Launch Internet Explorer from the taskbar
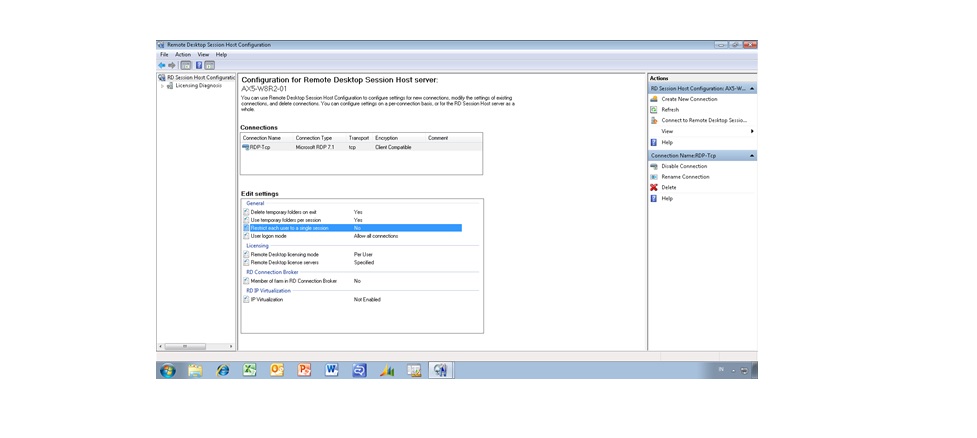This screenshot has height=438, width=977. 222,370
